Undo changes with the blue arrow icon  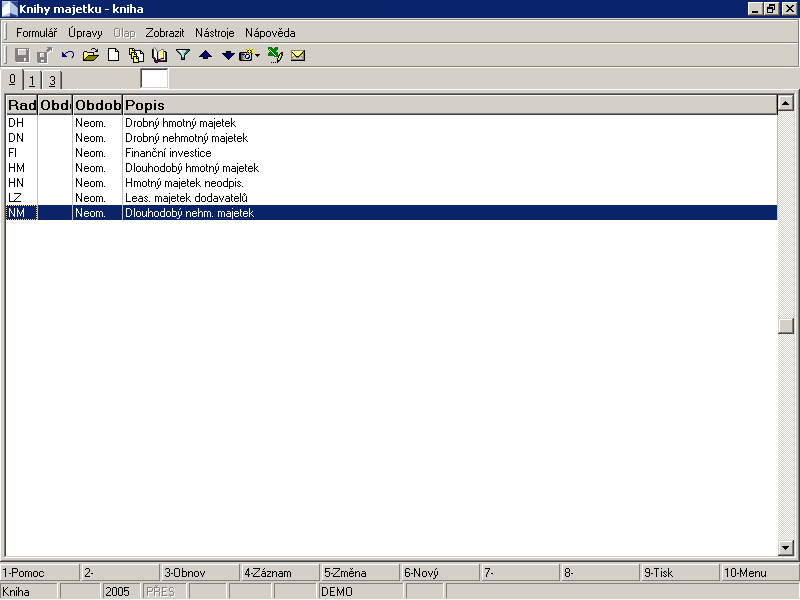coord(67,55)
